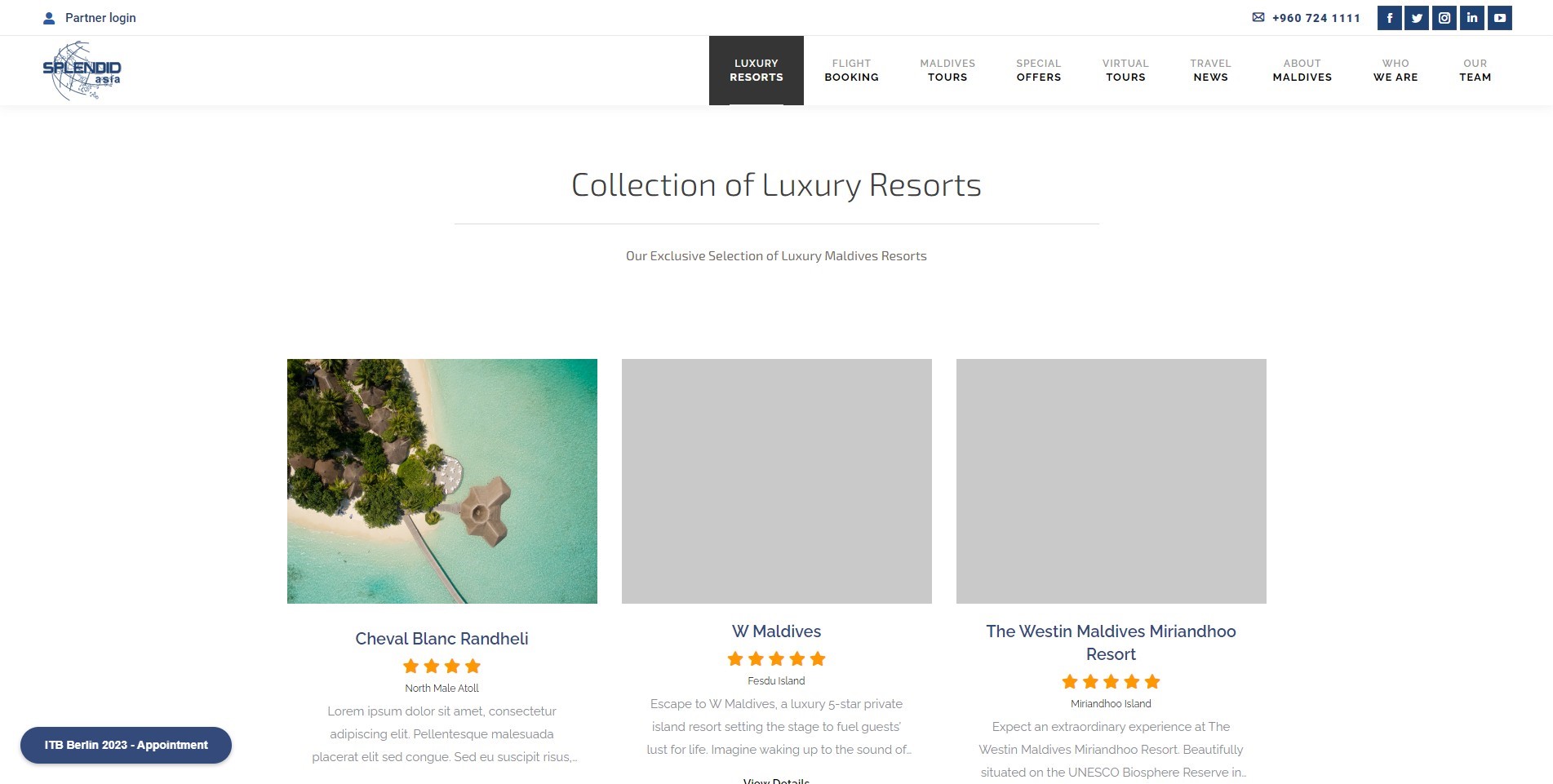This screenshot has height=784, width=1553.
Task: Open W Maldives resort title link
Action: [776, 631]
